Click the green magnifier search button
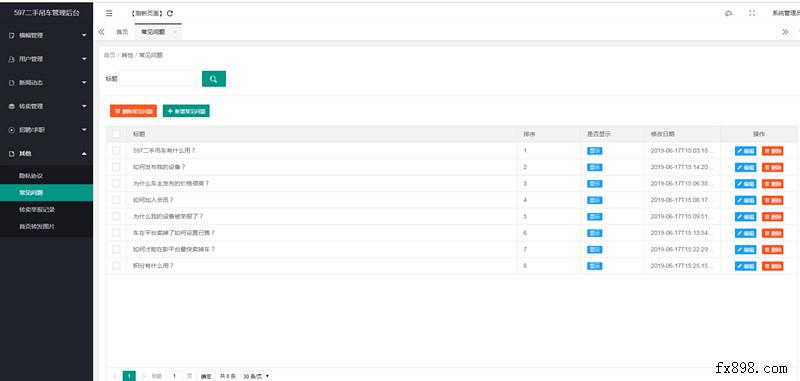 click(x=214, y=79)
